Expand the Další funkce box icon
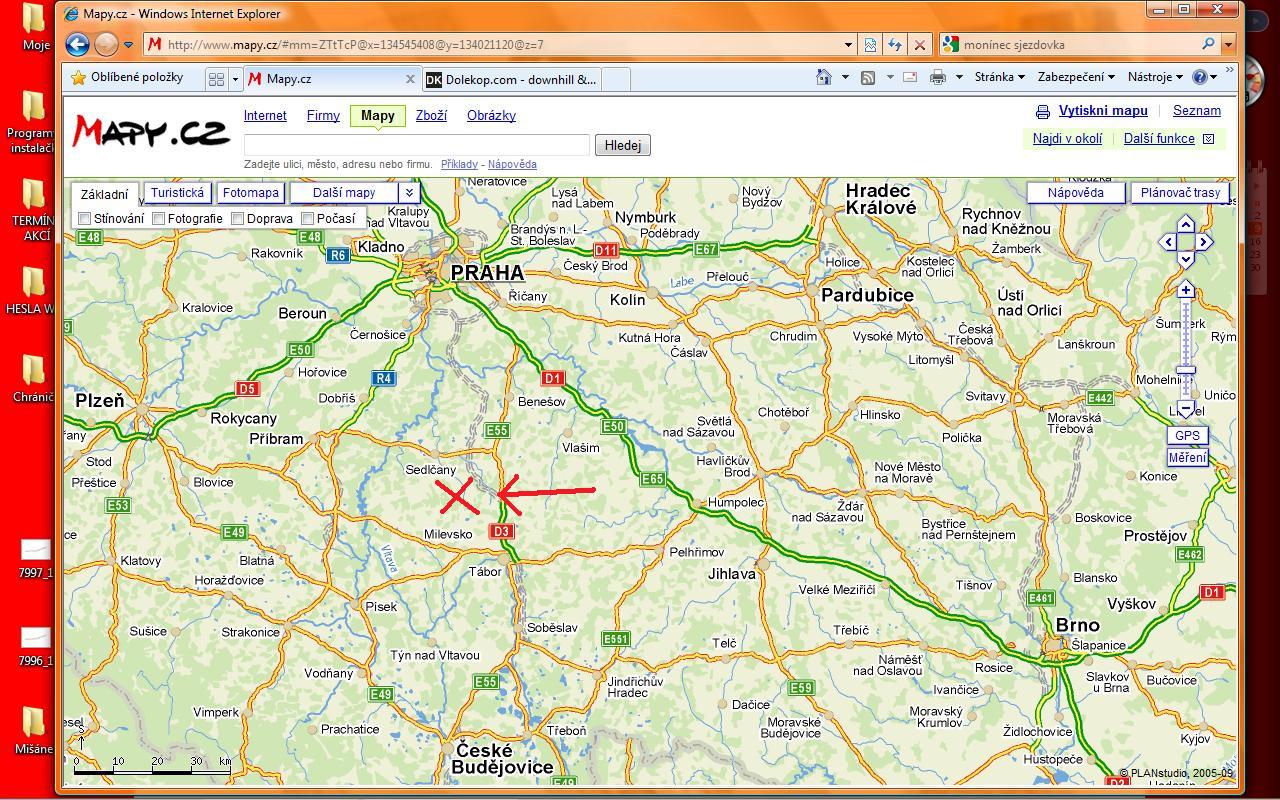Image resolution: width=1280 pixels, height=800 pixels. 1208,139
